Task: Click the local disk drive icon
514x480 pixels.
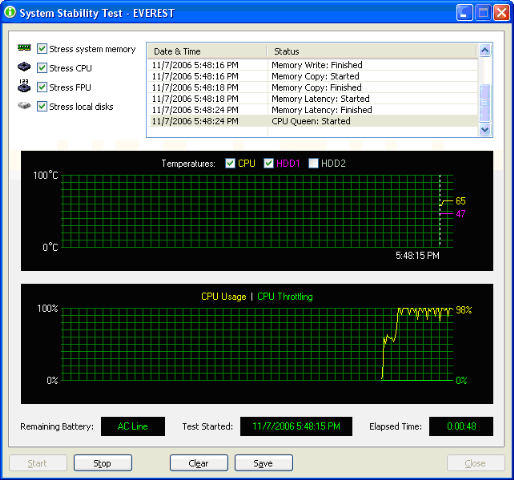Action: [24, 106]
